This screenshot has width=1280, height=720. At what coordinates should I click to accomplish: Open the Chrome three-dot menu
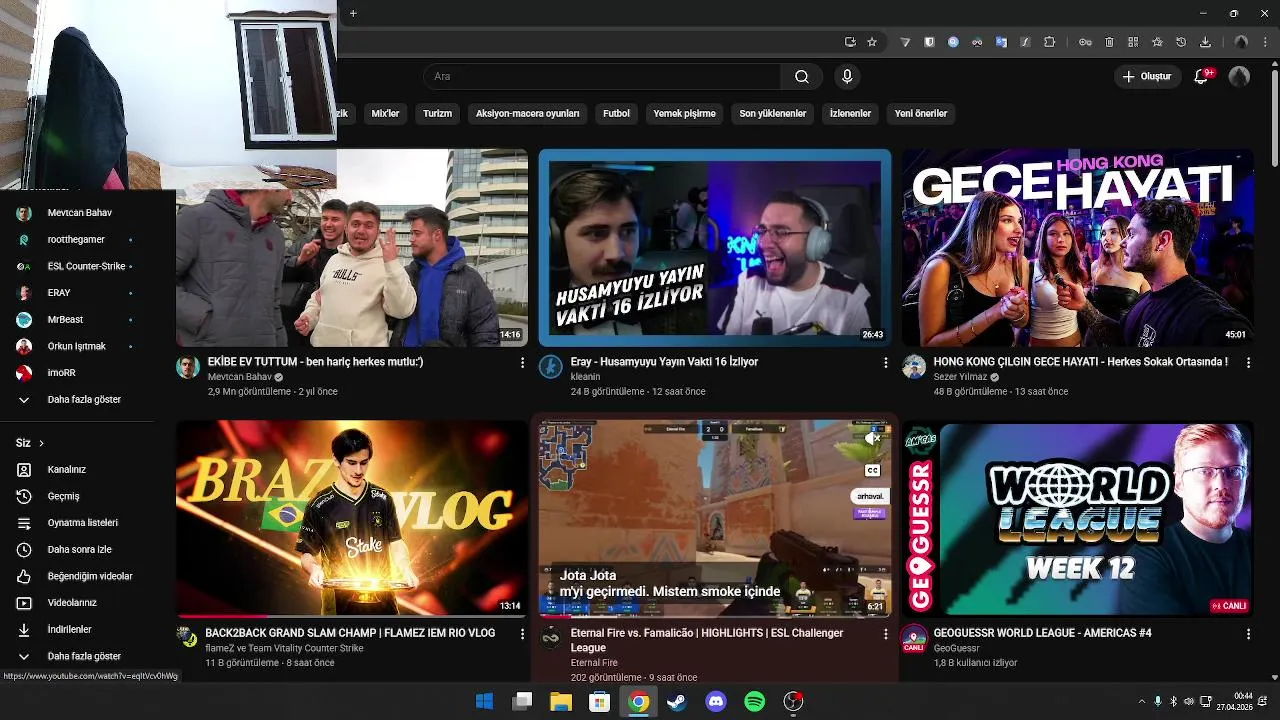coord(1265,42)
